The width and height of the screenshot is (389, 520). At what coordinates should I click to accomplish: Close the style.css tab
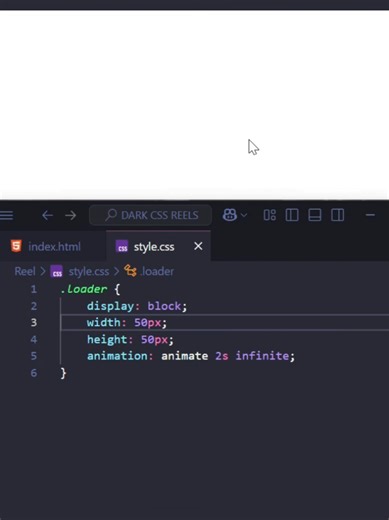click(x=198, y=246)
